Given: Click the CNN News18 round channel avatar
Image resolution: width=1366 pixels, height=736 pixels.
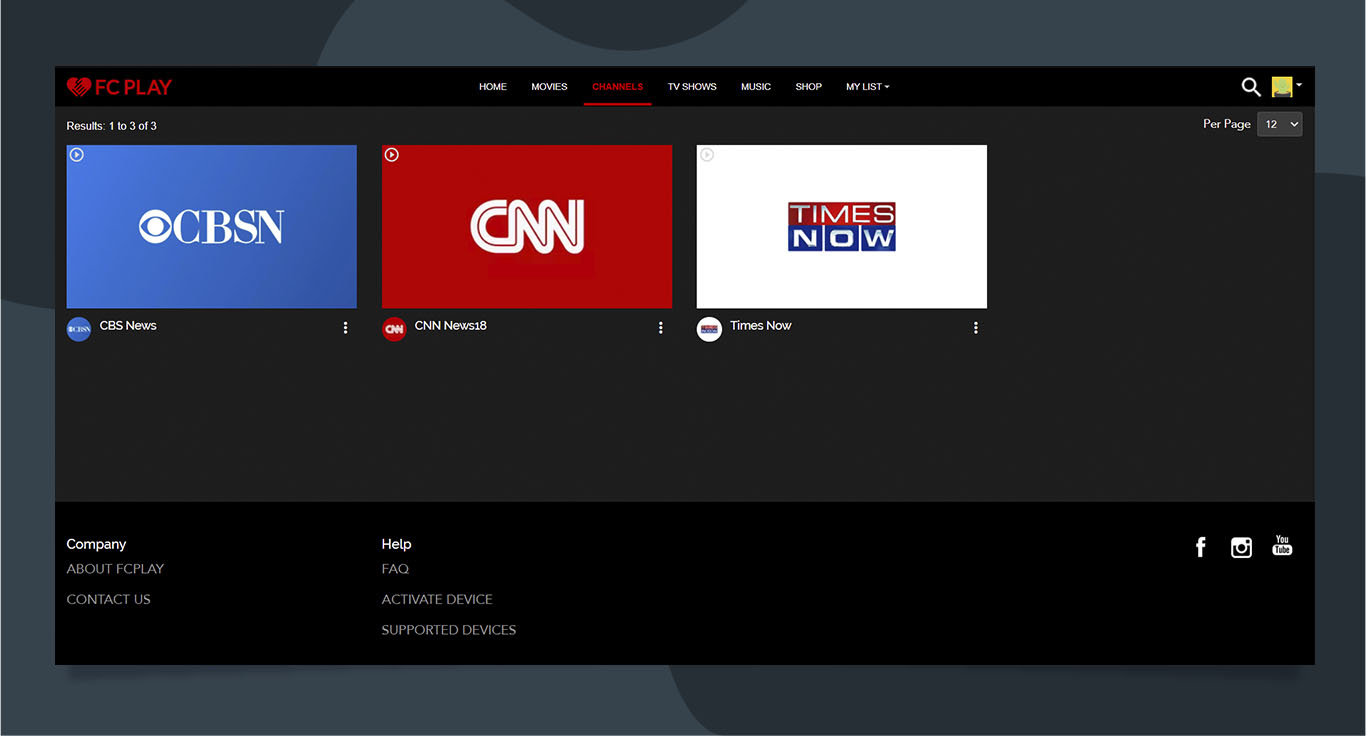Looking at the screenshot, I should (x=394, y=329).
